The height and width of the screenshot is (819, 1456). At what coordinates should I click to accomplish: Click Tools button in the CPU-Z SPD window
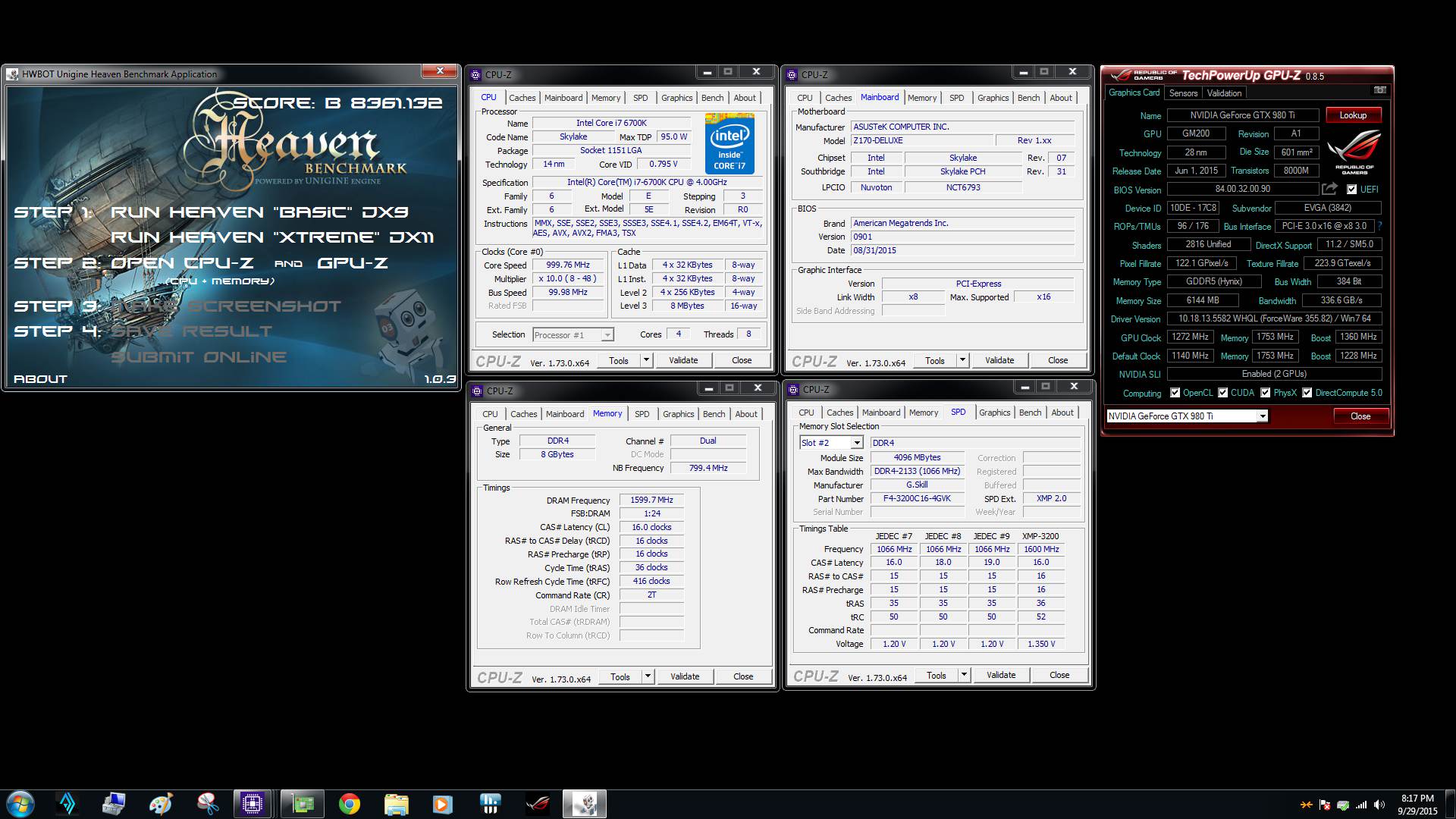(937, 675)
